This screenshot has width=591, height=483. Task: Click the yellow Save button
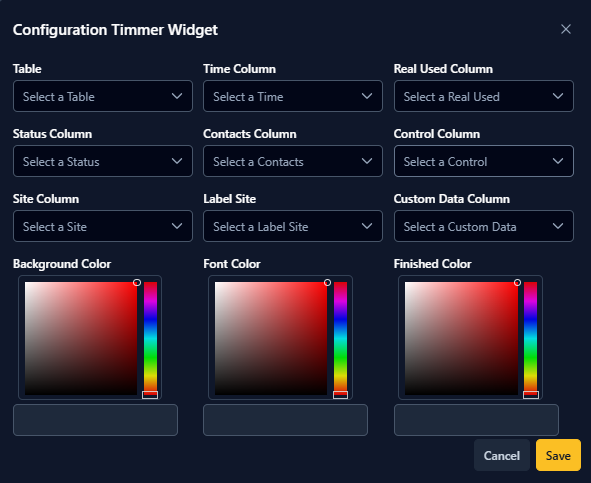tap(558, 455)
